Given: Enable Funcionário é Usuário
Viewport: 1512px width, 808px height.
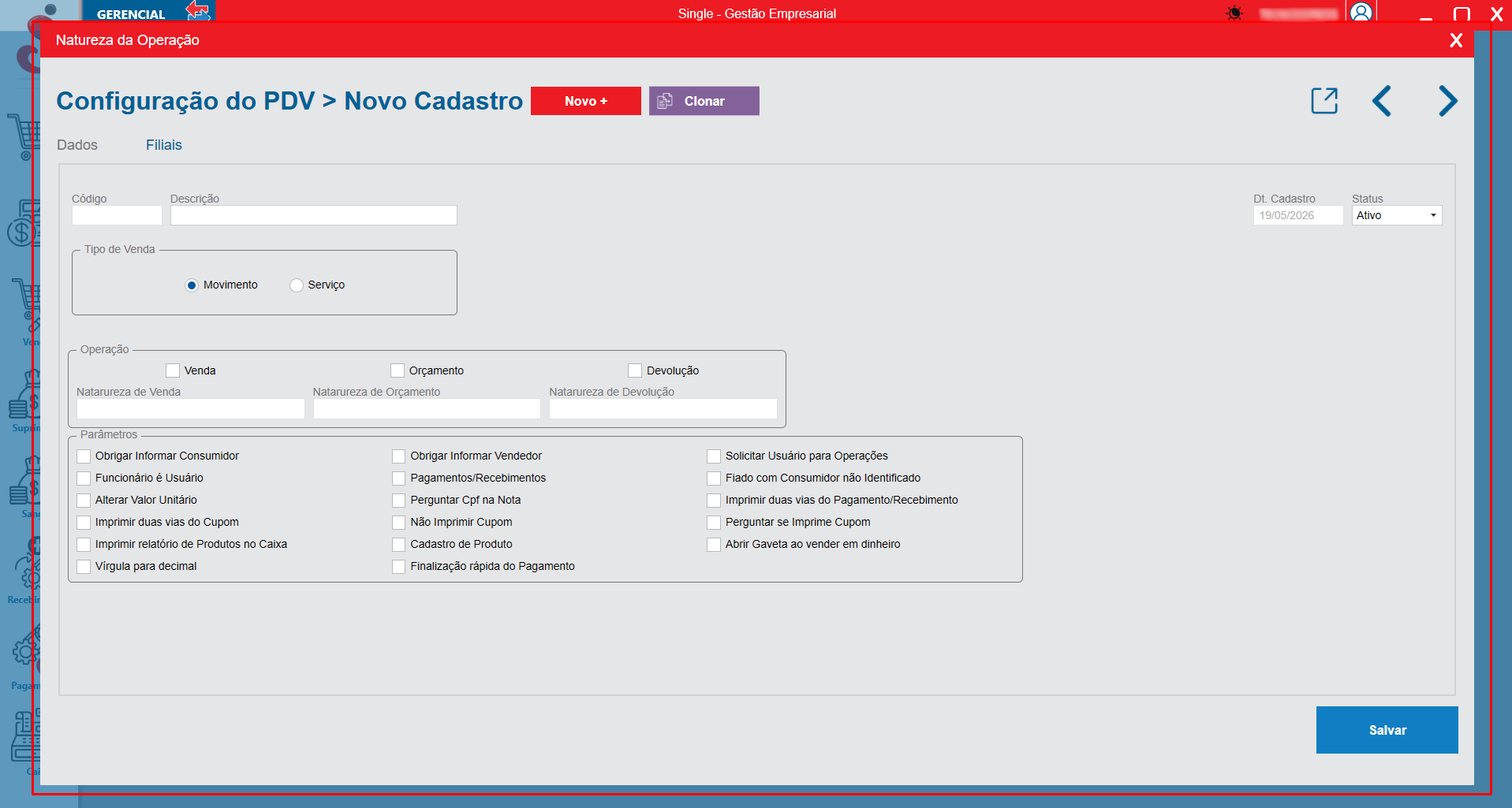Looking at the screenshot, I should (84, 478).
